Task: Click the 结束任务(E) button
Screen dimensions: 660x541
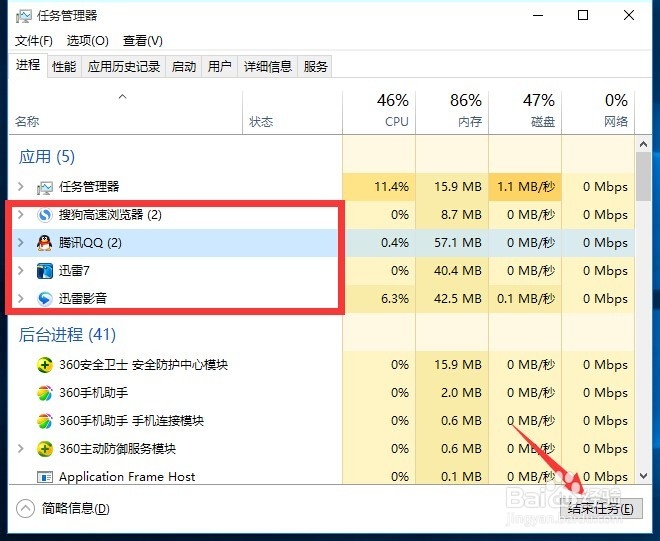Action: tap(601, 509)
